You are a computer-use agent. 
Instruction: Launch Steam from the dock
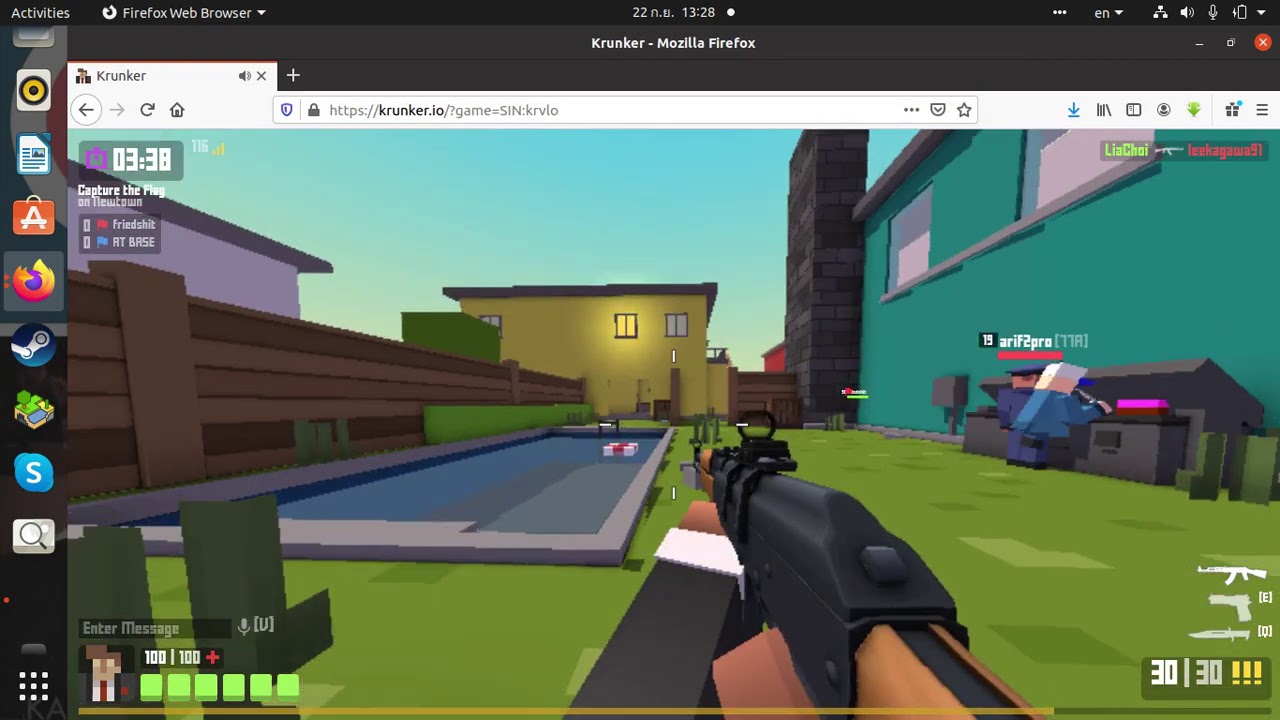33,346
